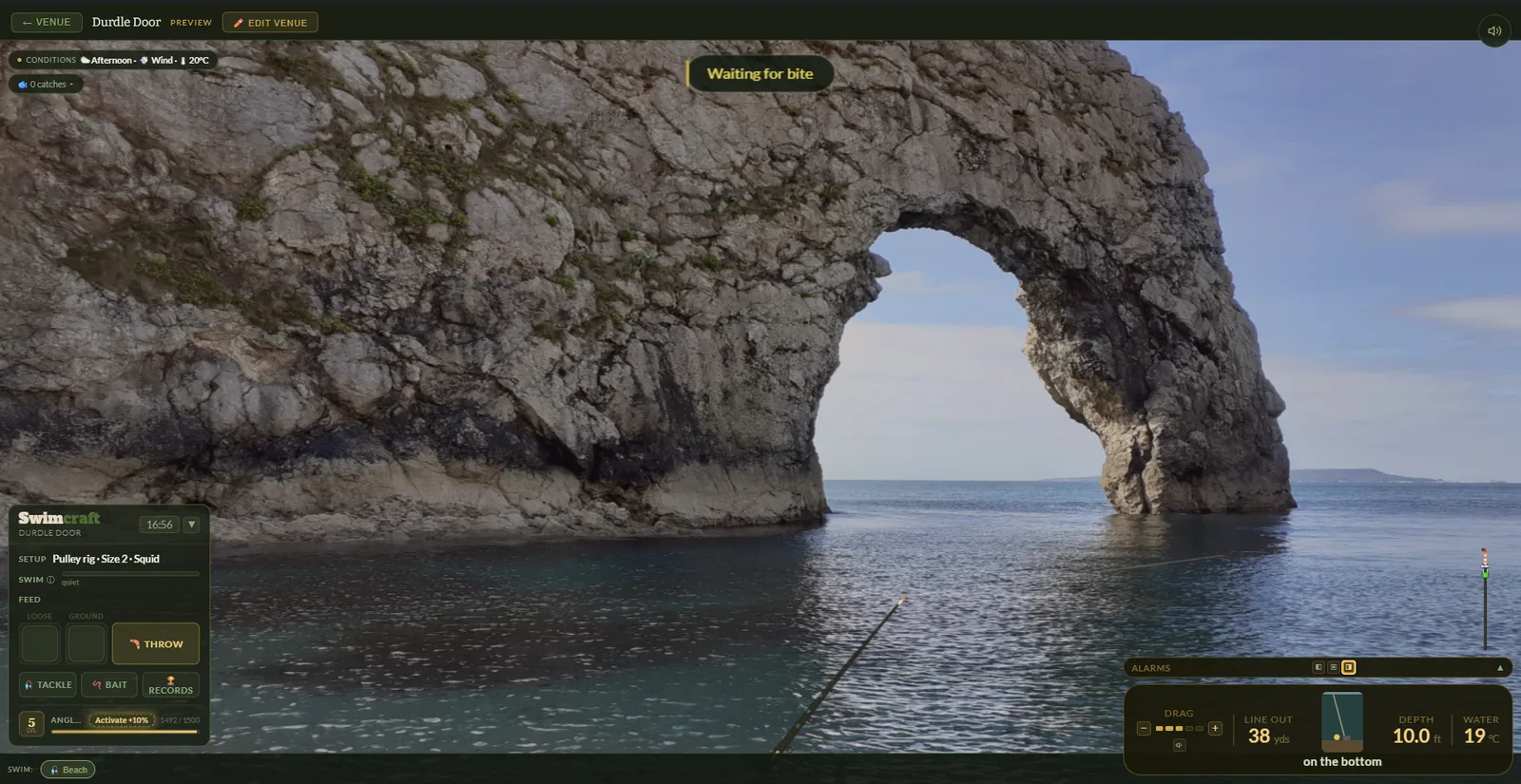The height and width of the screenshot is (784, 1521).
Task: Collapse Swimcraft panel with down arrow
Action: (x=191, y=525)
